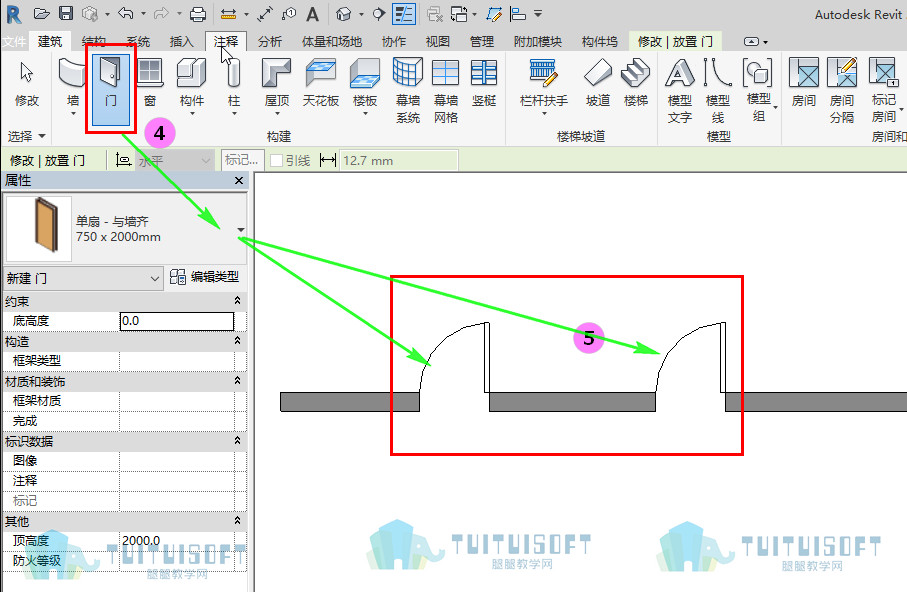This screenshot has height=592, width=907.
Task: Switch to the 视图 ribbon tab
Action: [x=437, y=41]
